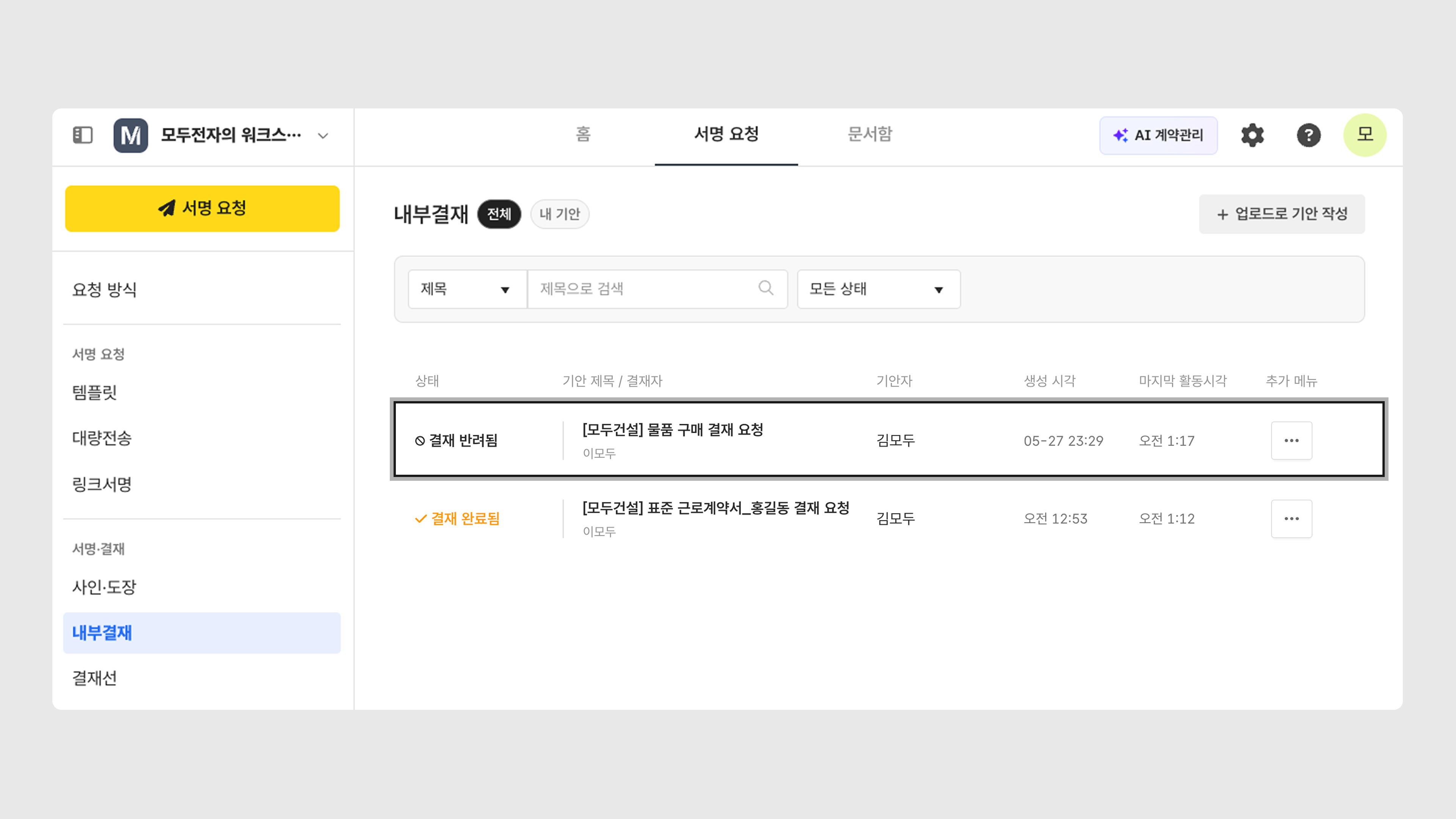Click the M workspace logo

[x=130, y=135]
